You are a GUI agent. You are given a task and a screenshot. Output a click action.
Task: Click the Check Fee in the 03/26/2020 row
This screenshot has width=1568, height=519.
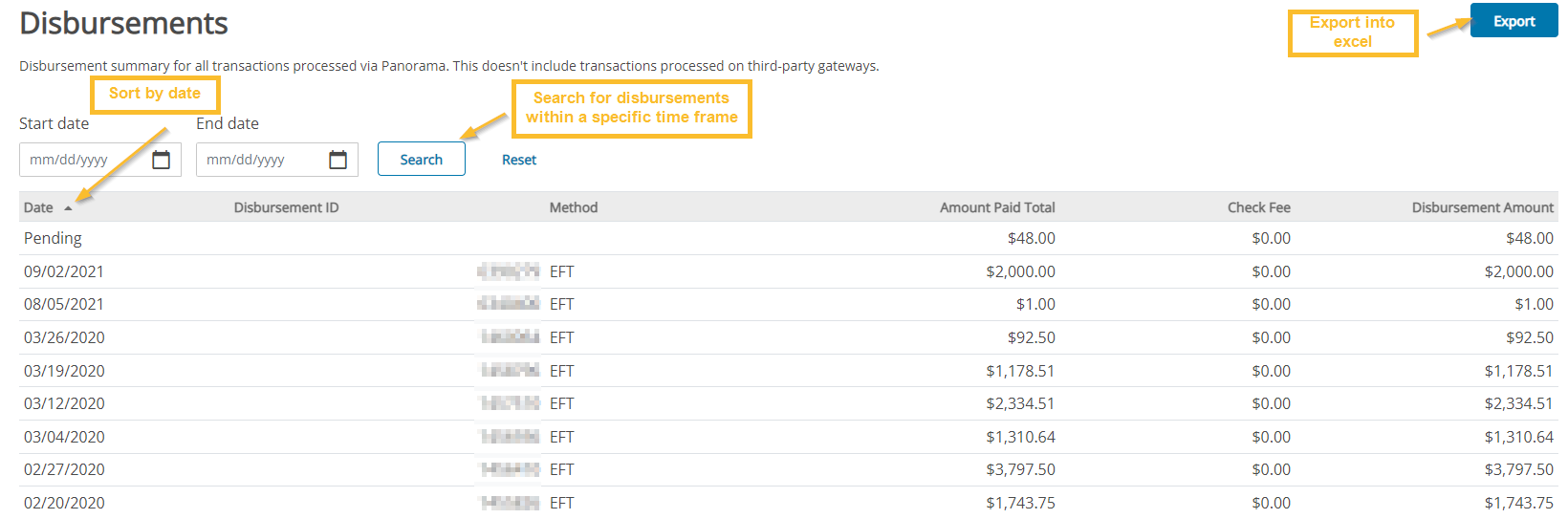click(1272, 337)
